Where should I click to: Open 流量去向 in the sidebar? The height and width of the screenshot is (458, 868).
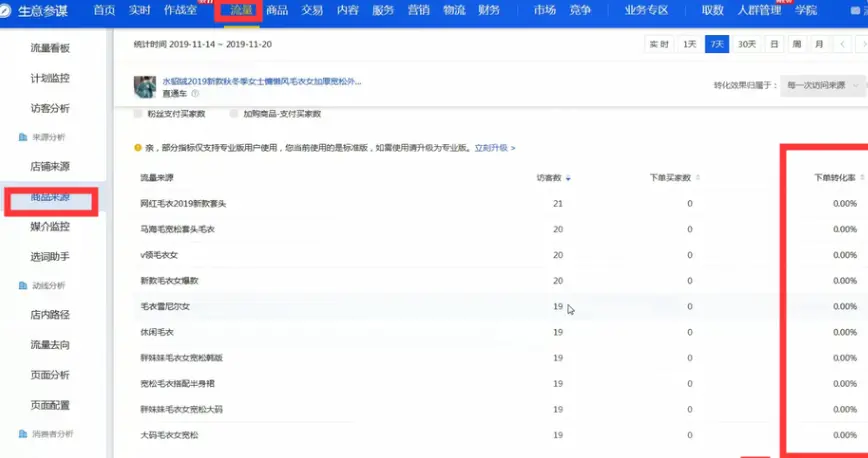click(50, 344)
